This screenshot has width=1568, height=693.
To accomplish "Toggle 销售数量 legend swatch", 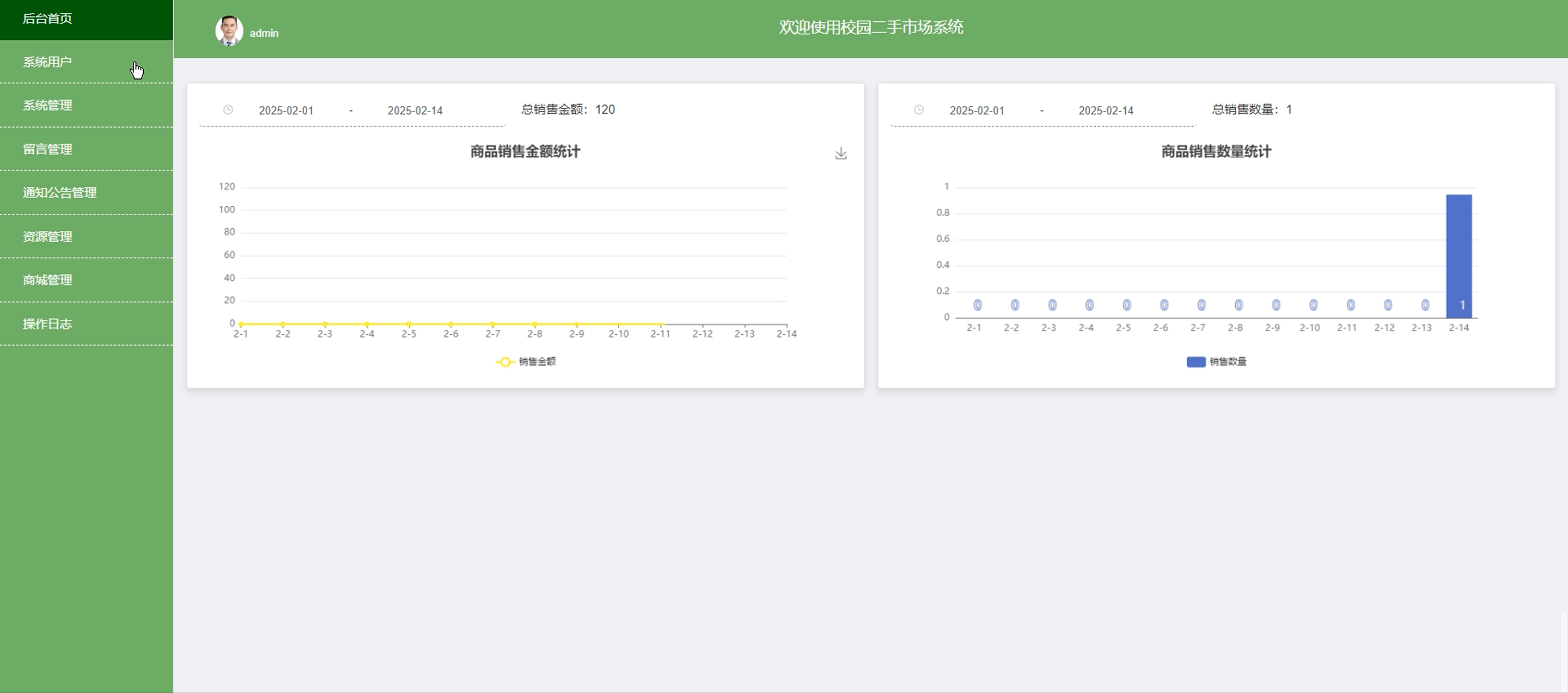I will coord(1195,362).
